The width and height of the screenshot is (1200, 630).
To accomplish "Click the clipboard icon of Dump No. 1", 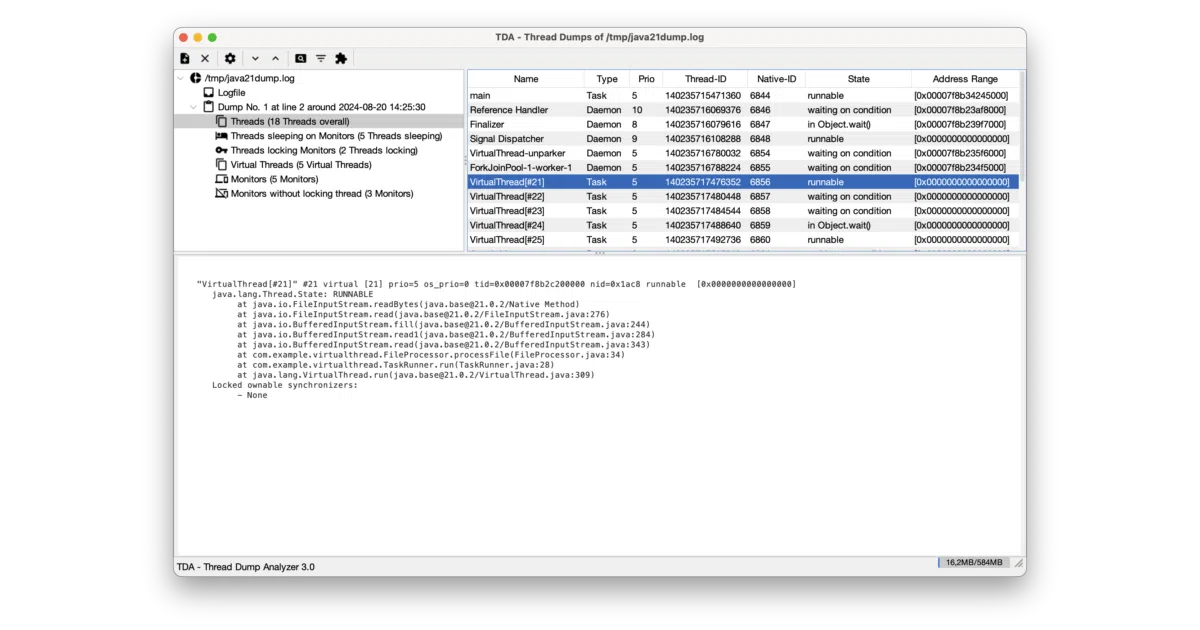I will tap(209, 107).
